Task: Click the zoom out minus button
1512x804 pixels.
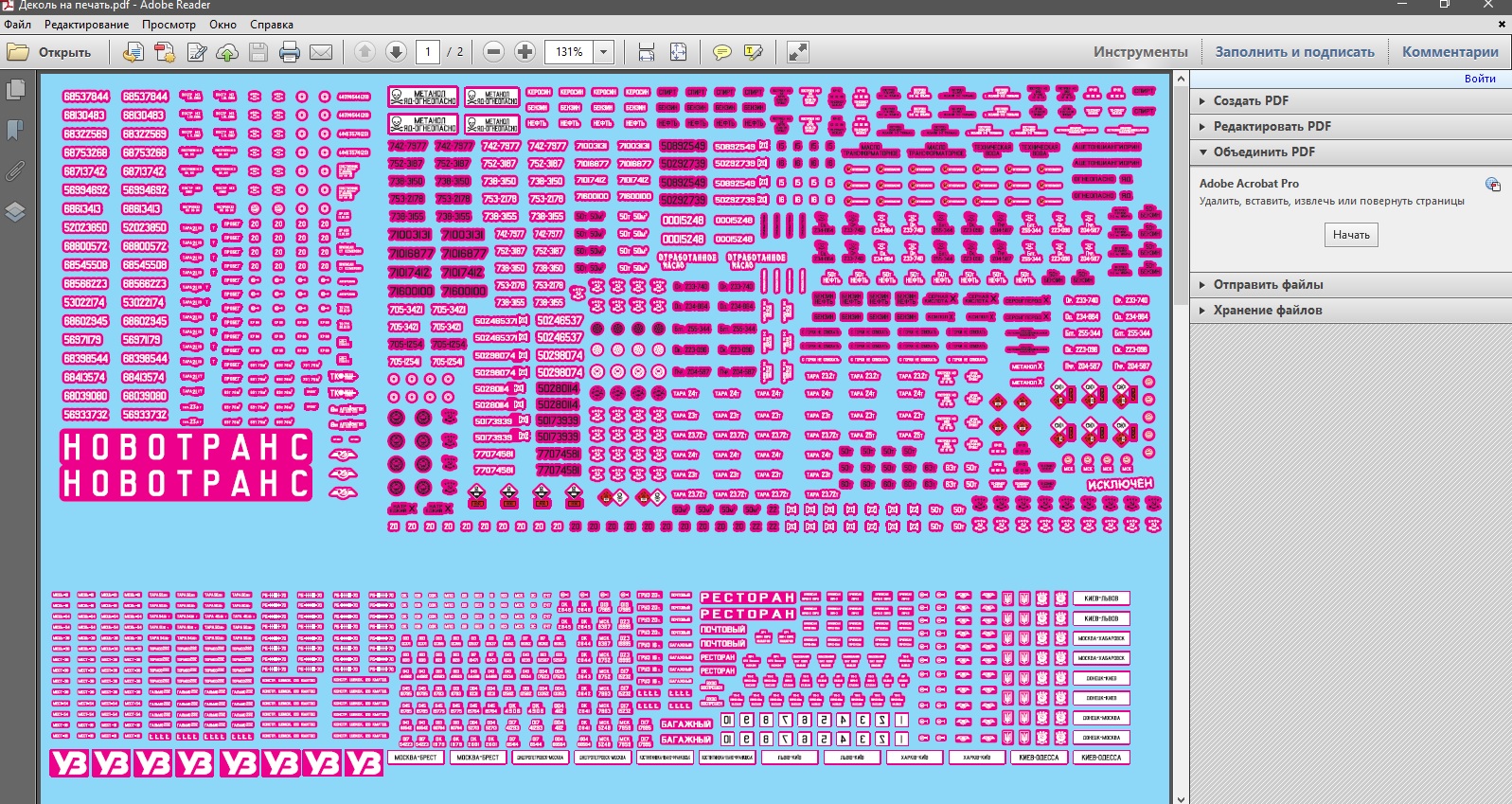Action: [x=493, y=52]
